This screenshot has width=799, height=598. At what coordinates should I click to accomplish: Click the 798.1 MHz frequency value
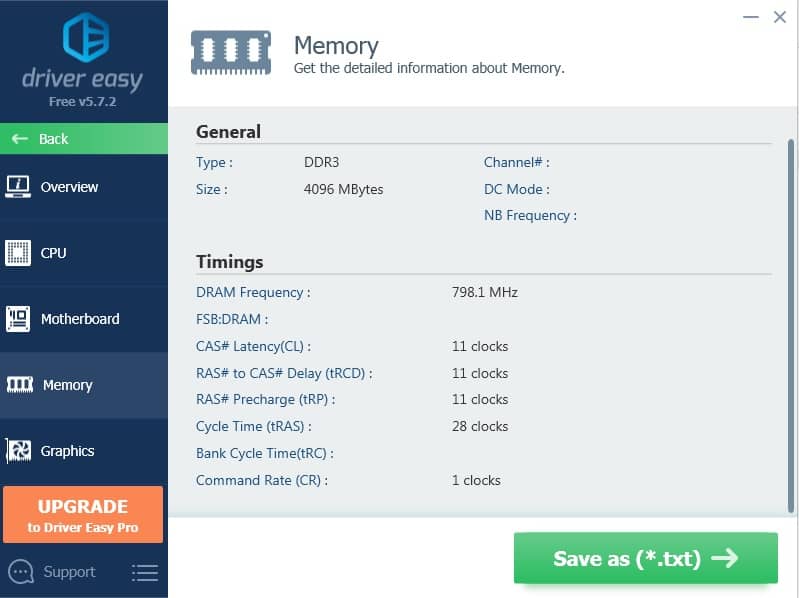pyautogui.click(x=485, y=292)
